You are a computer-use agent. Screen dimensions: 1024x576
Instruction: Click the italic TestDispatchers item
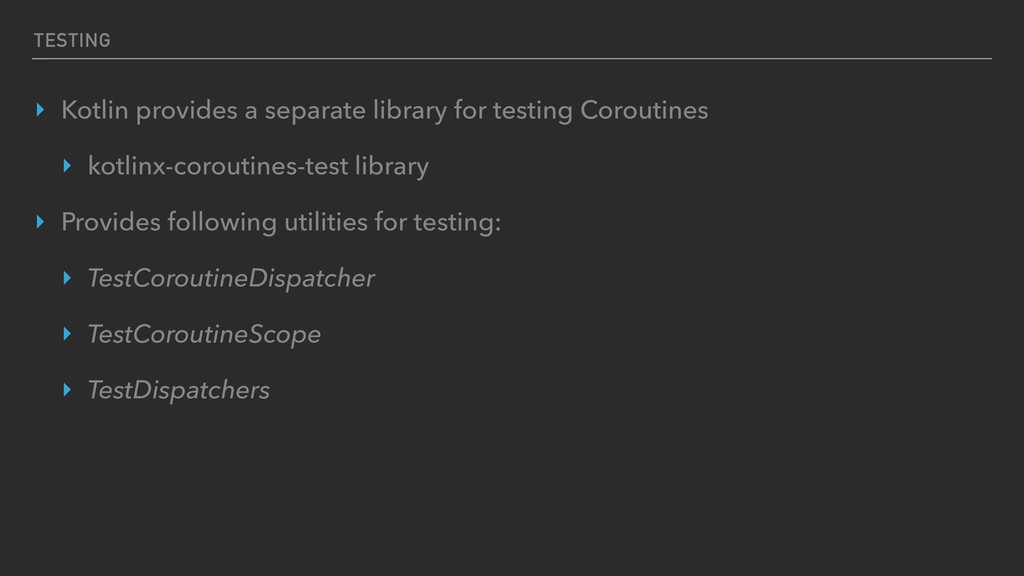tap(178, 390)
